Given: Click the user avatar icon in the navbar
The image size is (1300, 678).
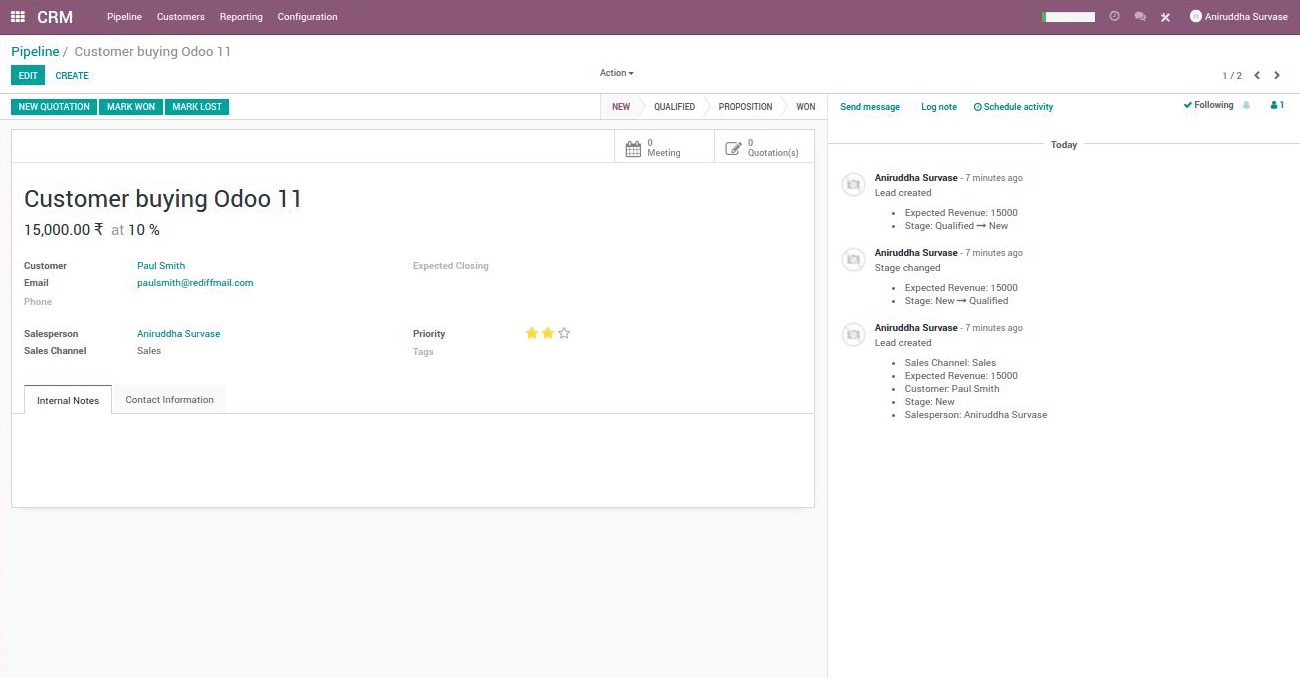Looking at the screenshot, I should (1195, 17).
